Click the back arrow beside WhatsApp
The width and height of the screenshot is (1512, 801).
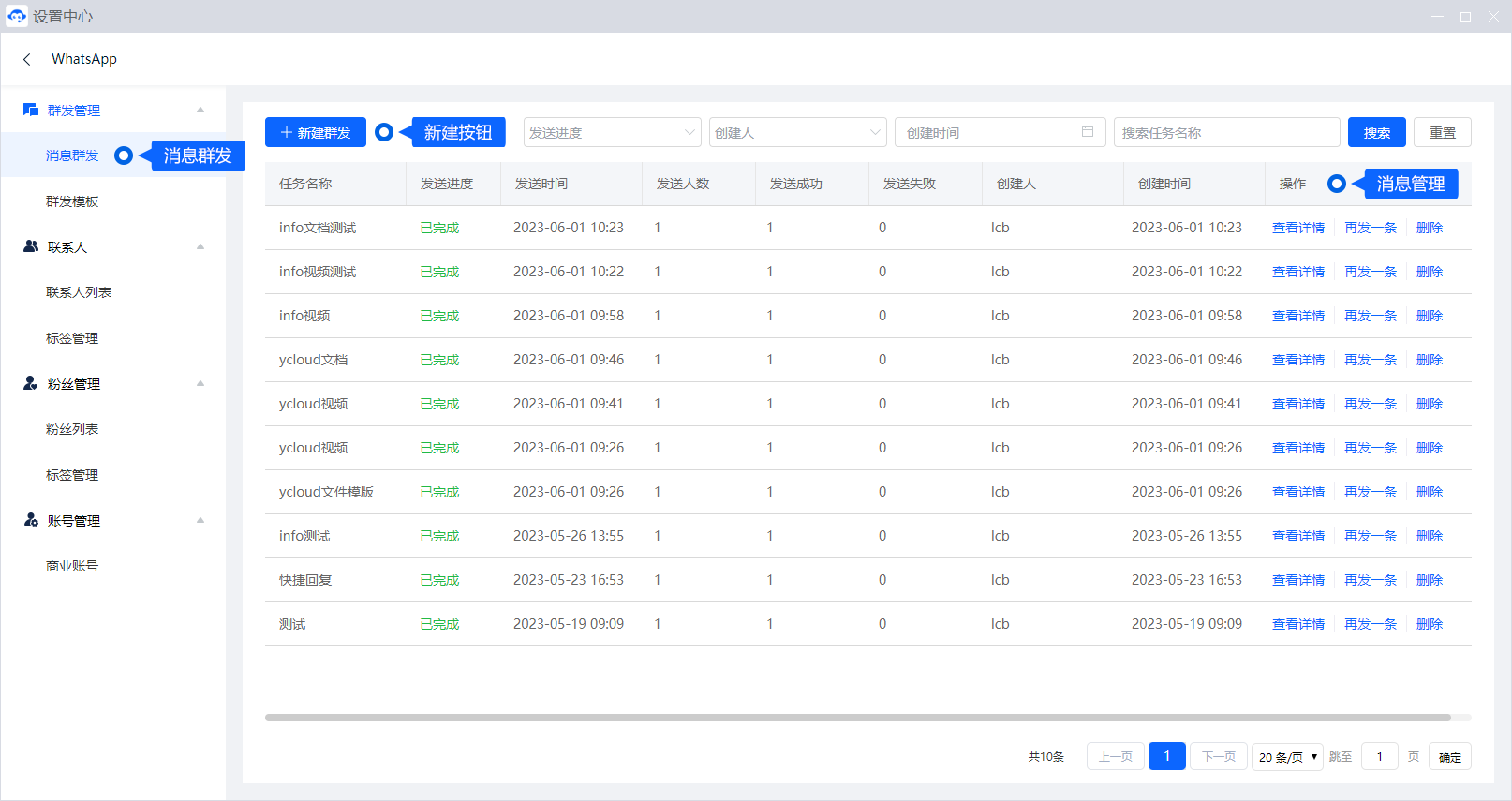tap(27, 59)
